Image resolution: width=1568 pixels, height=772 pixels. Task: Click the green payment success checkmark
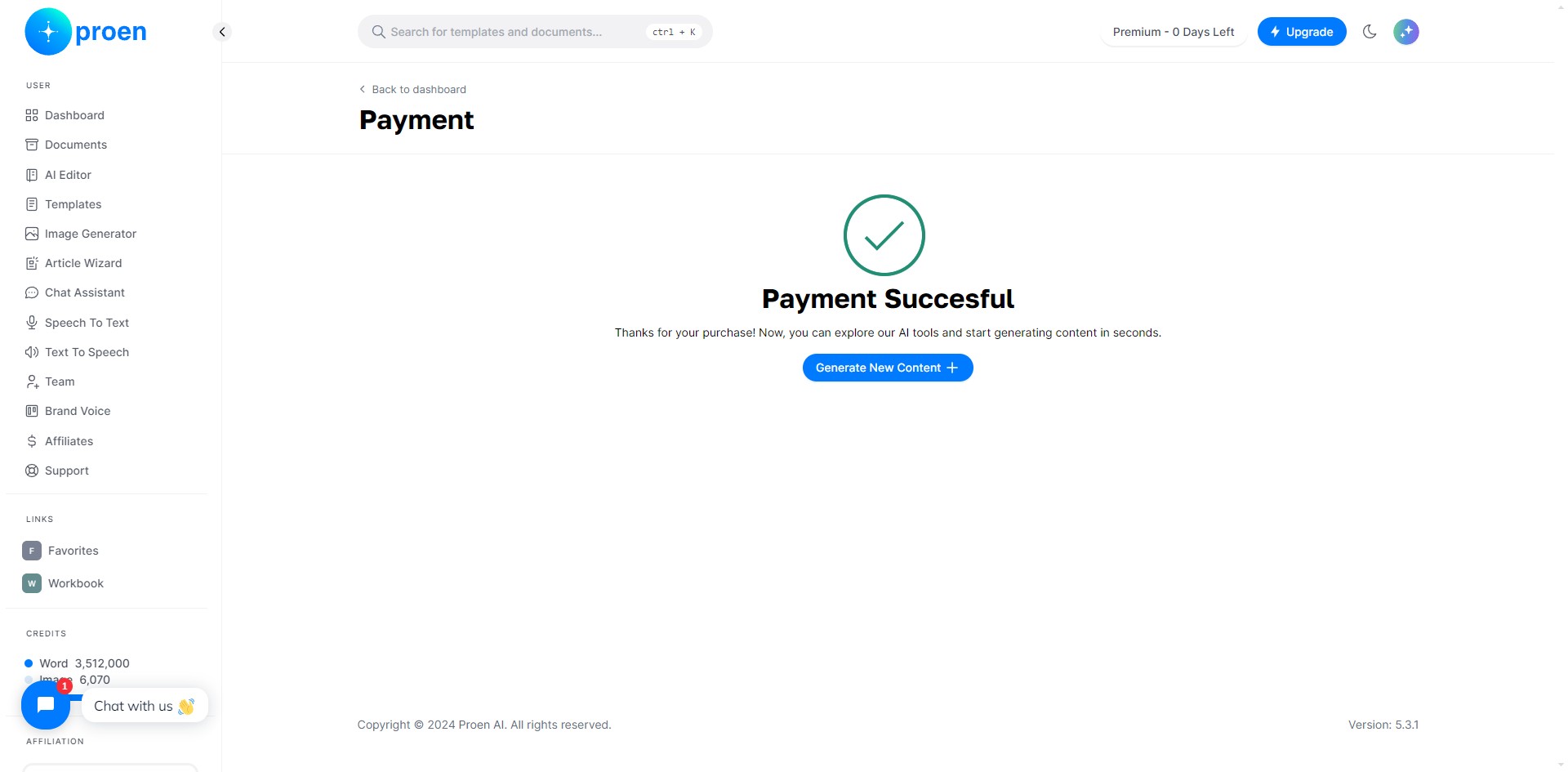coord(884,235)
